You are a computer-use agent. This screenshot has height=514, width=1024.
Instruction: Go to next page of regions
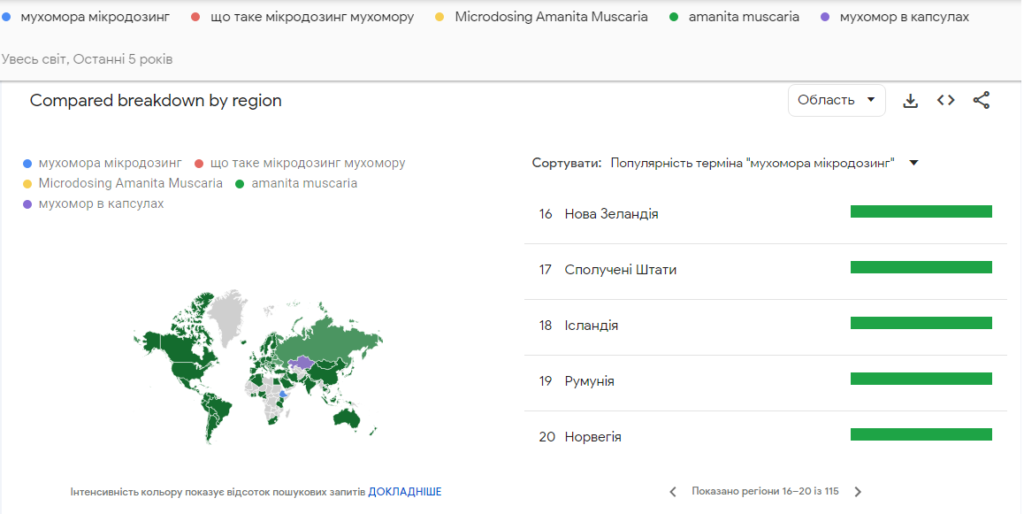pos(857,492)
